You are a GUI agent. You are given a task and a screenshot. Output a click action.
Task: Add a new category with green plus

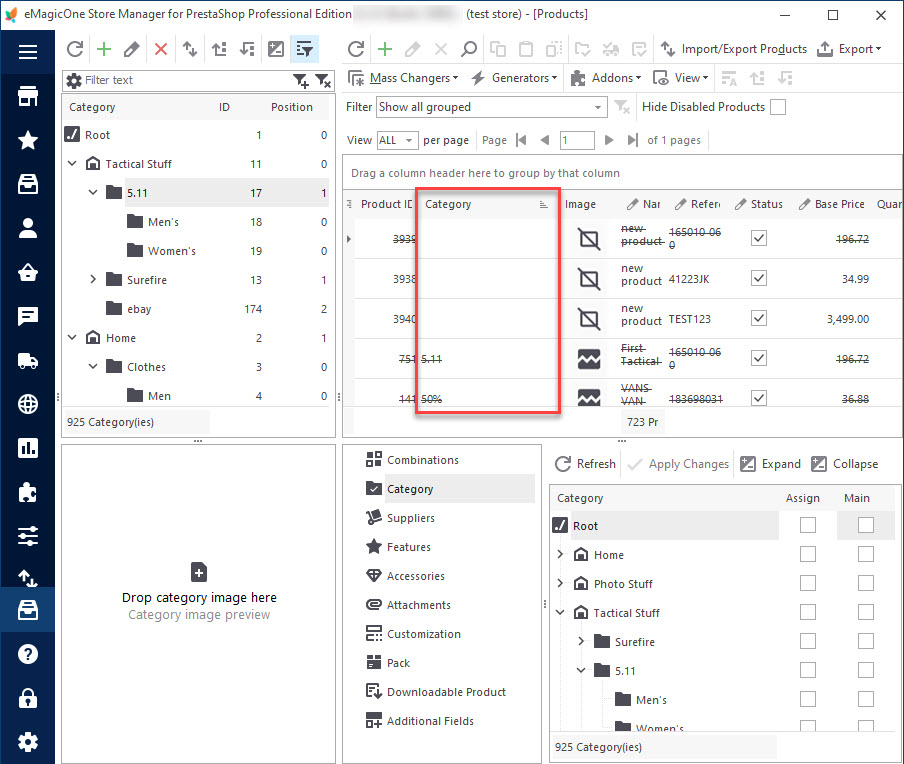(x=104, y=49)
